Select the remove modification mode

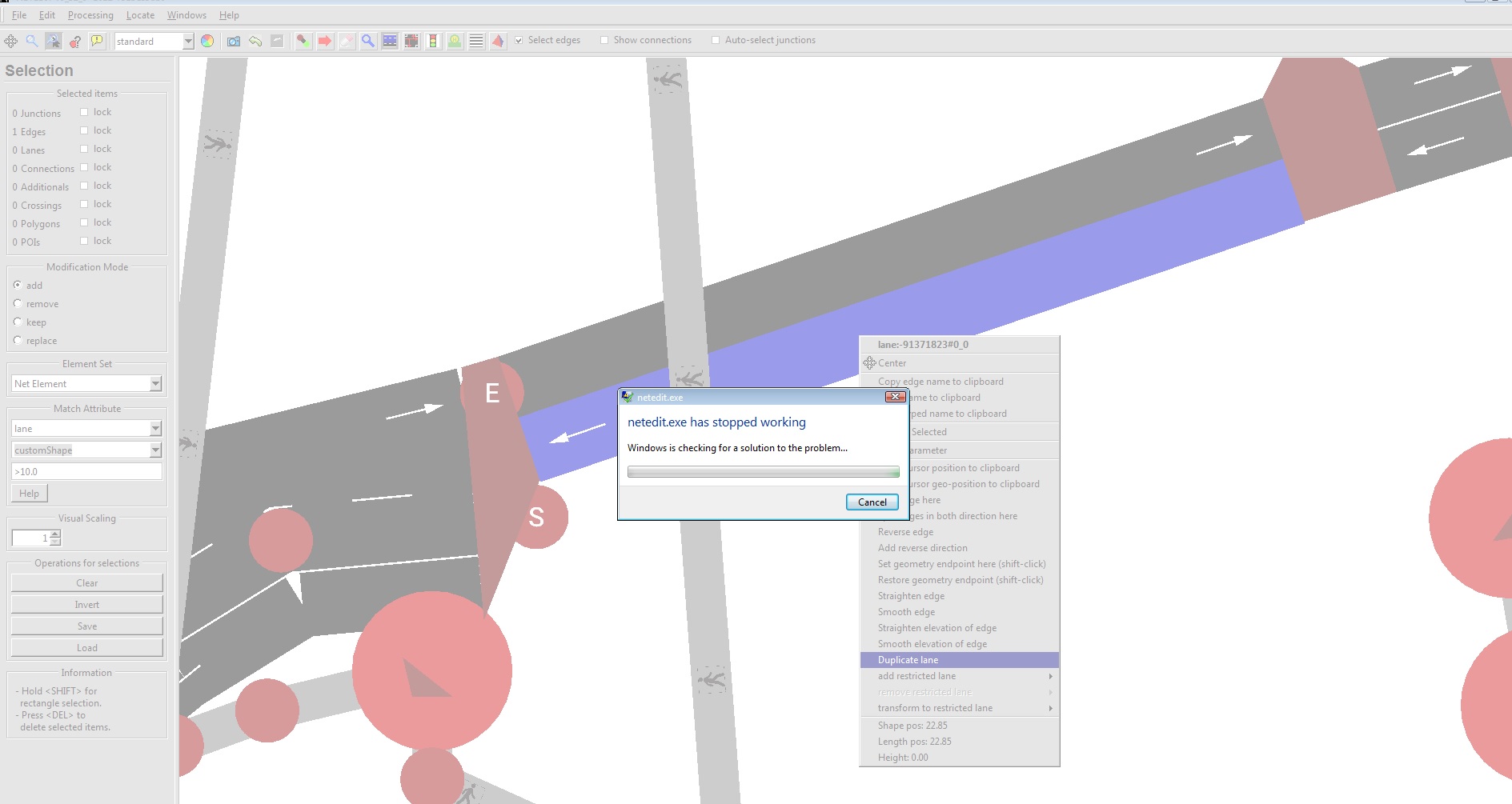(x=18, y=303)
